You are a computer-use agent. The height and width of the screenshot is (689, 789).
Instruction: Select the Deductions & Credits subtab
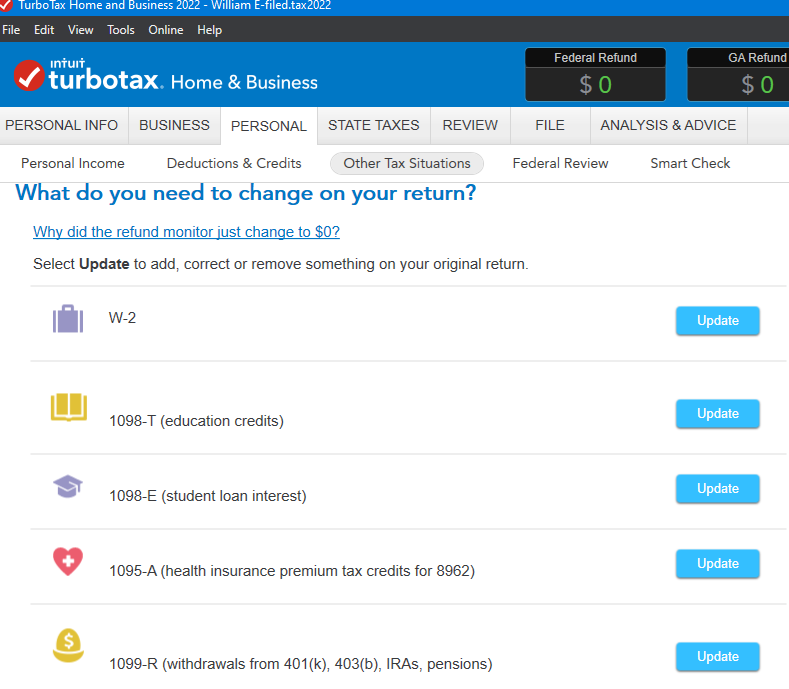pos(234,164)
